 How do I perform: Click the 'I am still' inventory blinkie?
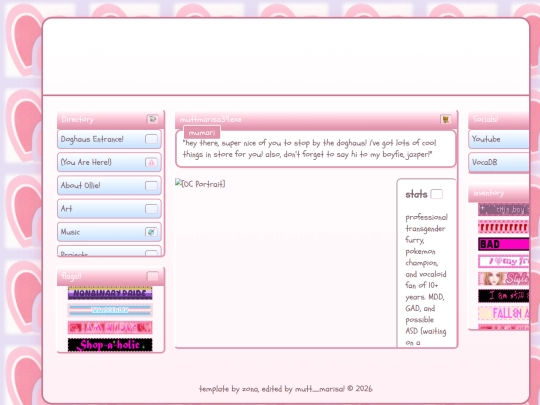[503, 296]
